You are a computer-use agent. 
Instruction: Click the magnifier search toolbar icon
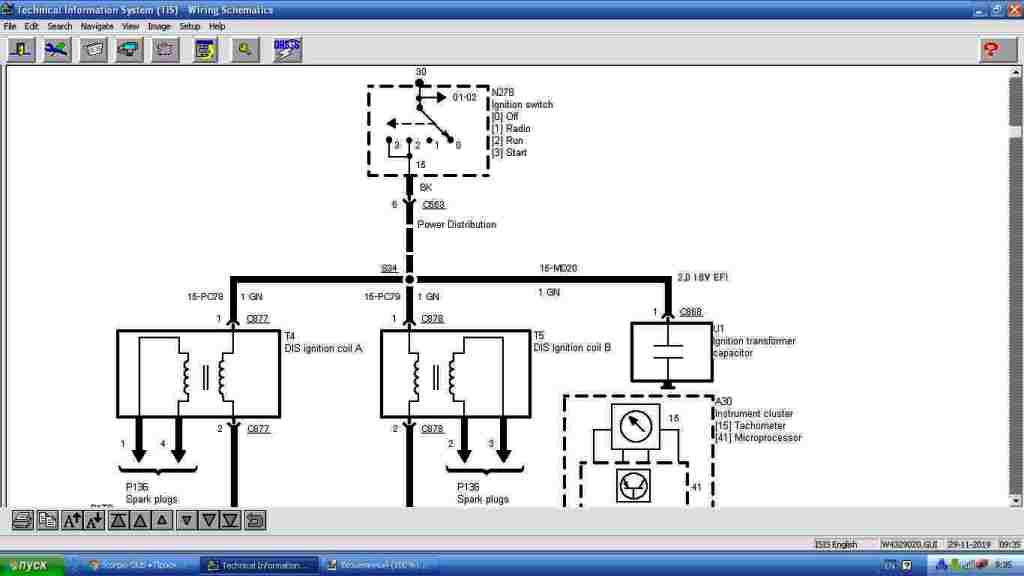tap(245, 50)
